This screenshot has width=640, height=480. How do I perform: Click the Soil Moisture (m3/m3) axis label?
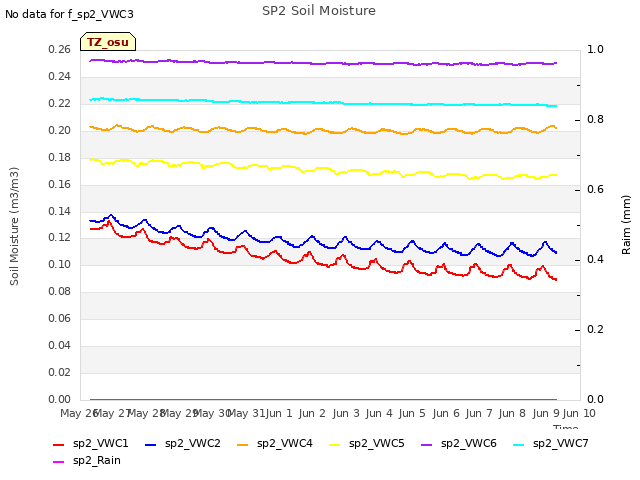pos(14,226)
